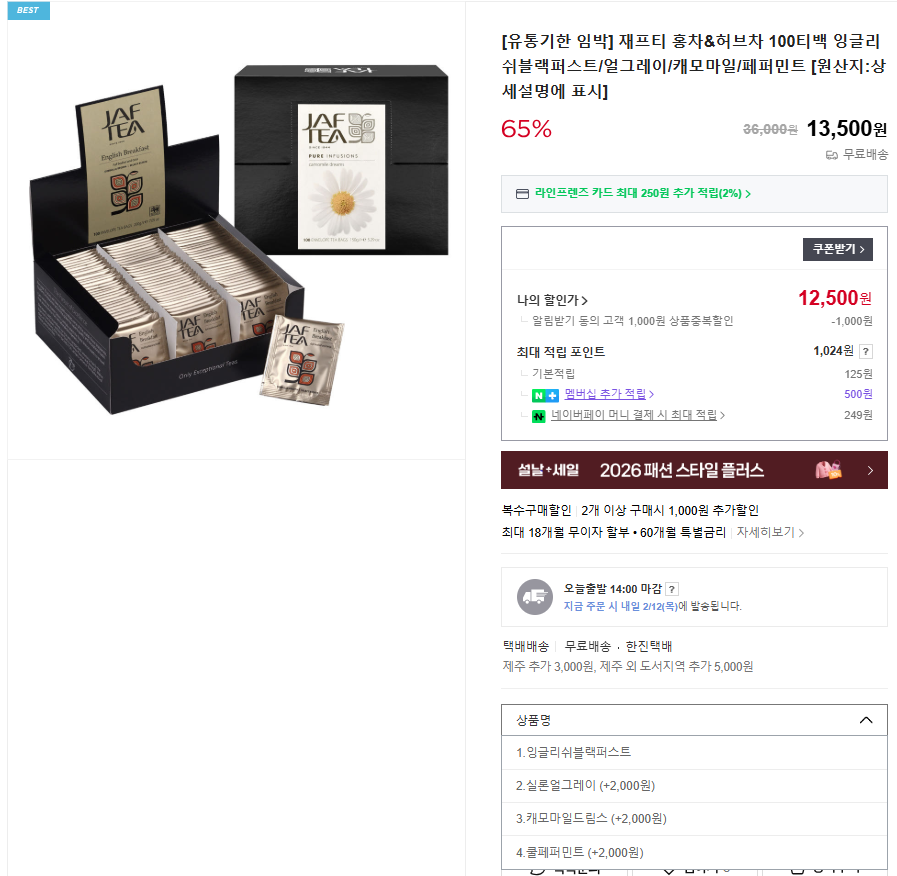This screenshot has width=897, height=876.
Task: Click the free shipping truck icon
Action: click(832, 154)
